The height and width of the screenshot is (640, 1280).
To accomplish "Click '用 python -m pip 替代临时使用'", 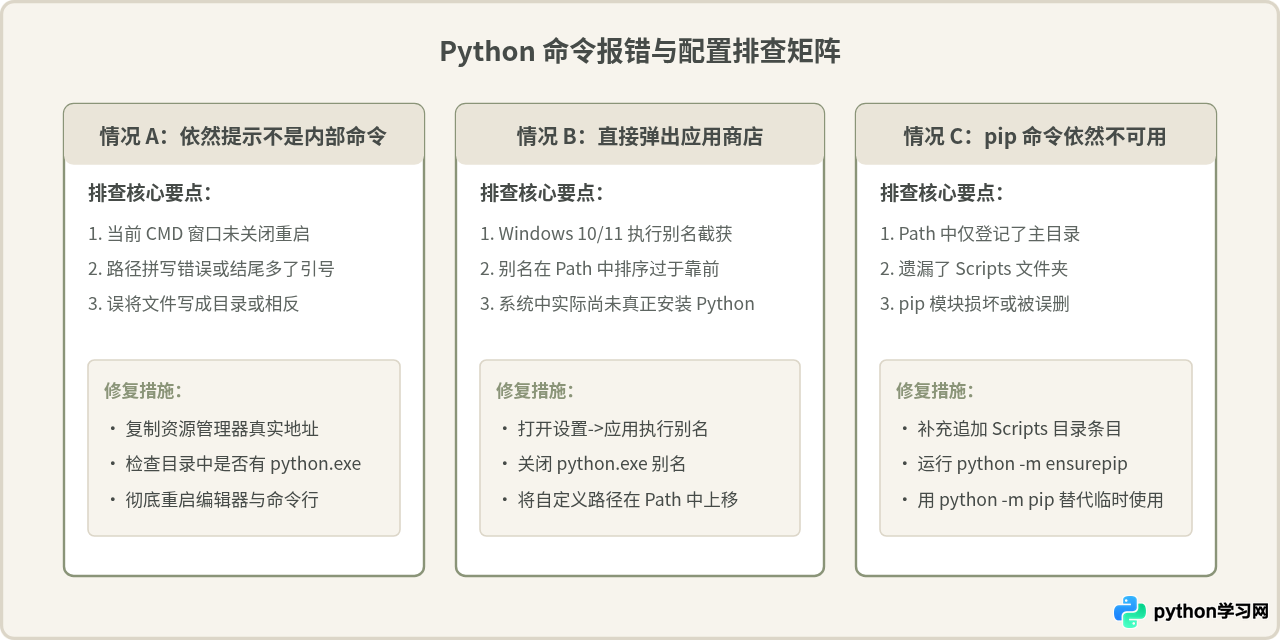I will [1040, 499].
